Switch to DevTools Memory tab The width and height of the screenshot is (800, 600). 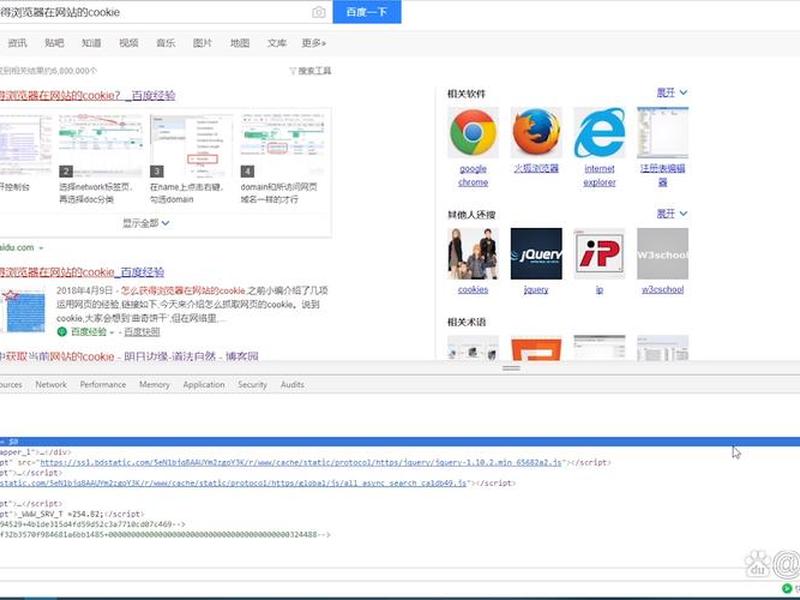pyautogui.click(x=155, y=385)
